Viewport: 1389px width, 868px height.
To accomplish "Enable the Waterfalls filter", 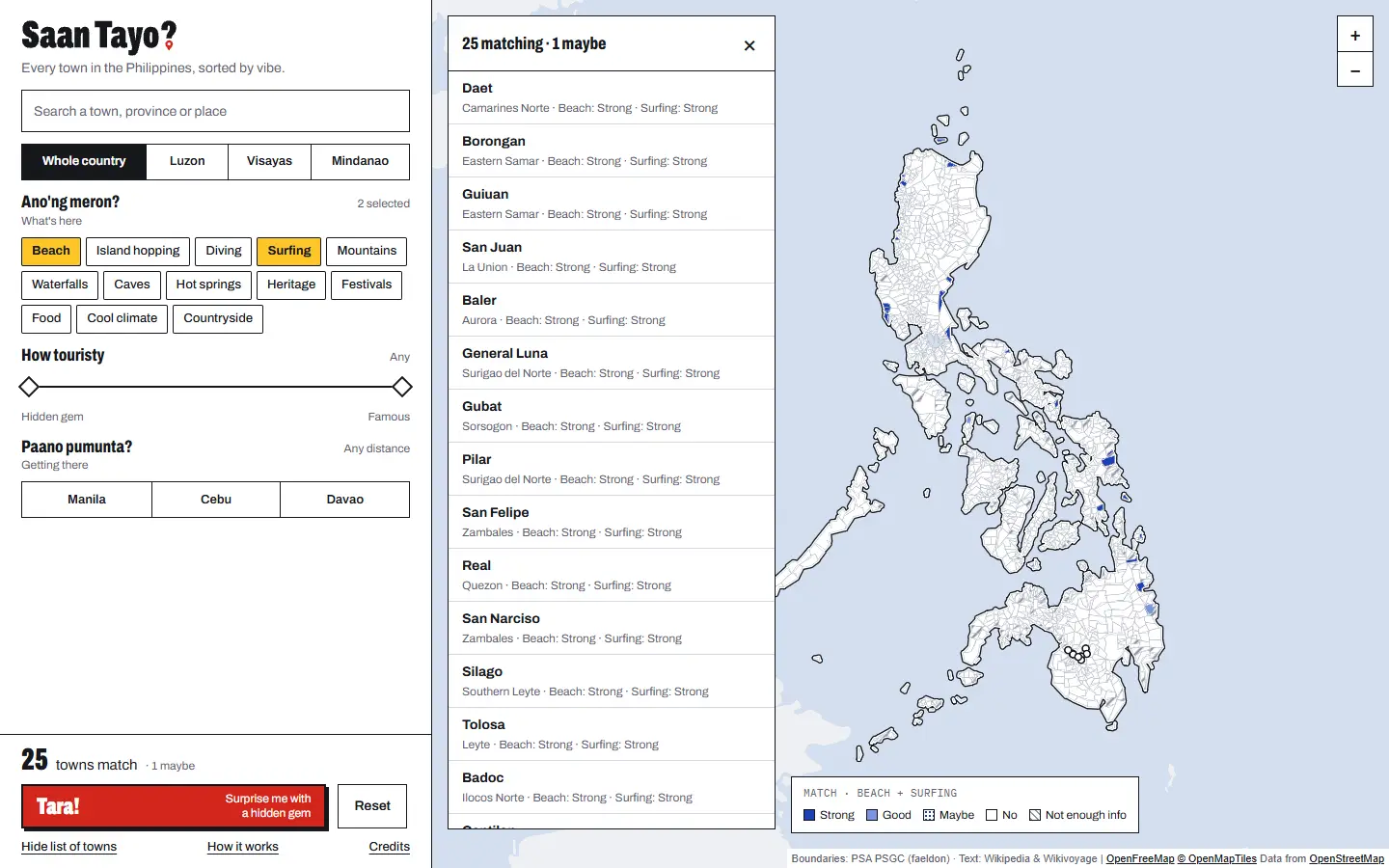I will tap(60, 285).
